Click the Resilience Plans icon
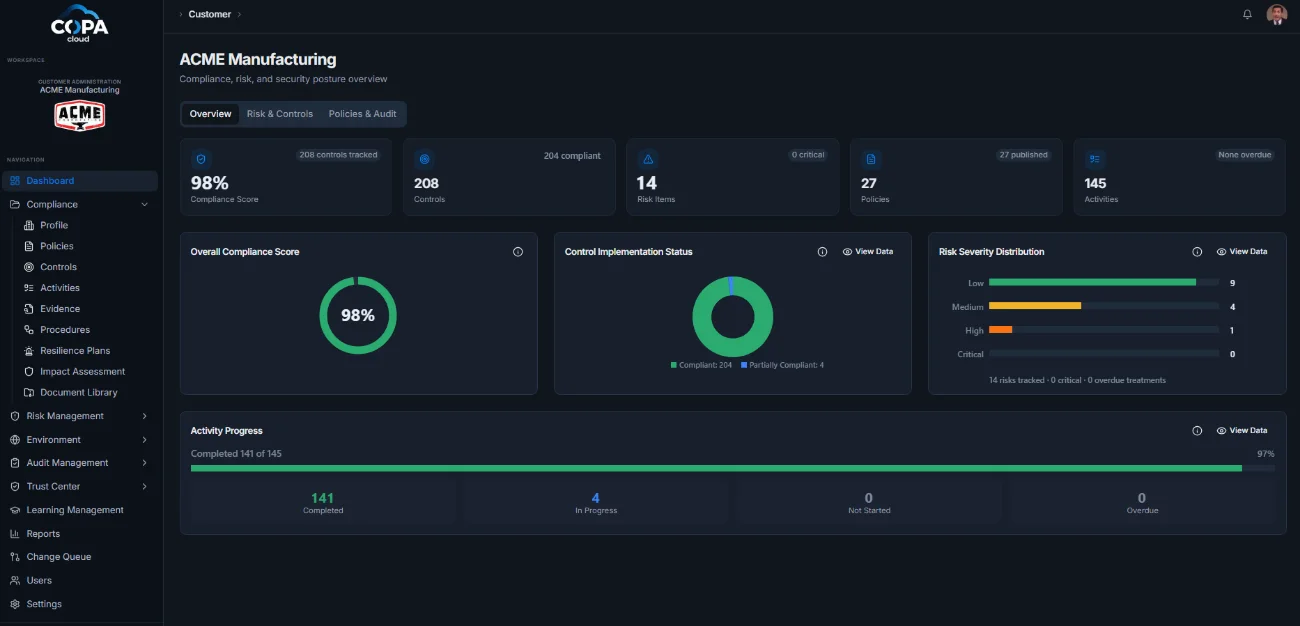1300x626 pixels. (x=30, y=351)
